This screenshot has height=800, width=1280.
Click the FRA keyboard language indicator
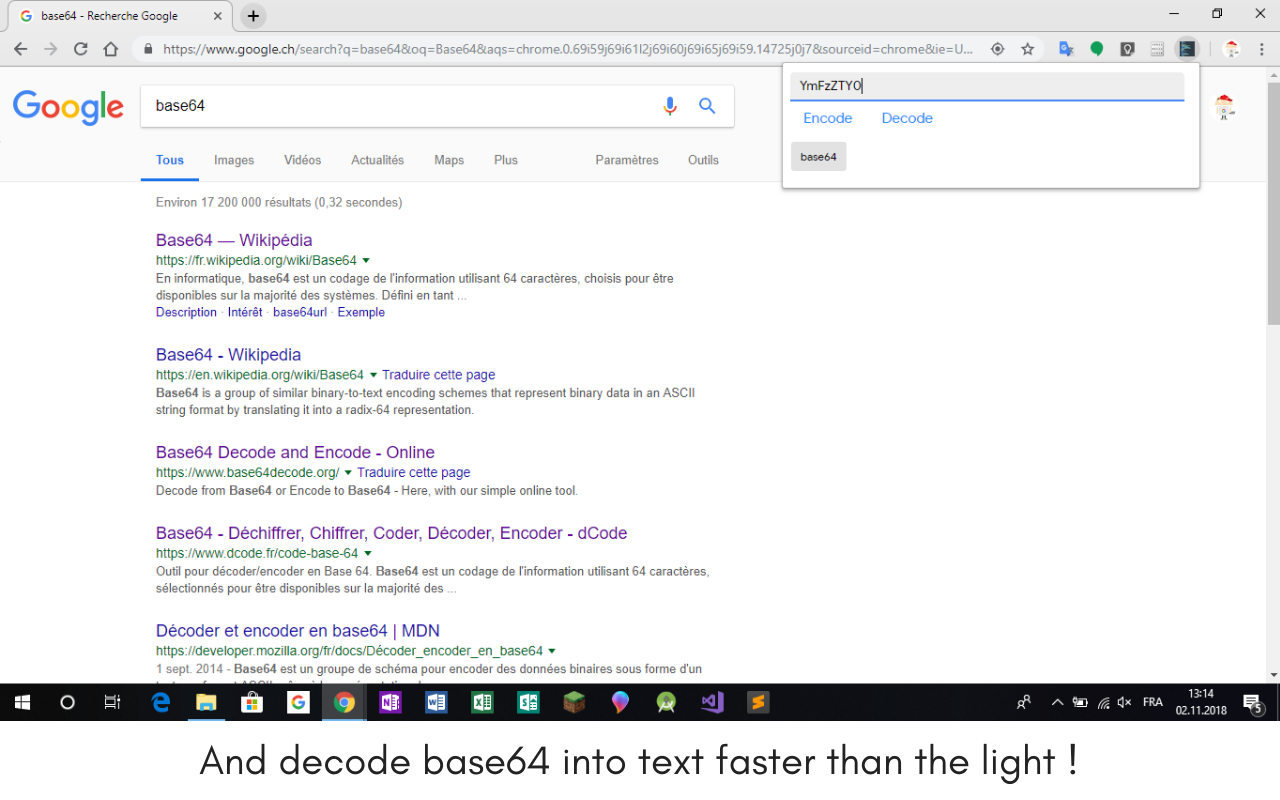(x=1152, y=702)
